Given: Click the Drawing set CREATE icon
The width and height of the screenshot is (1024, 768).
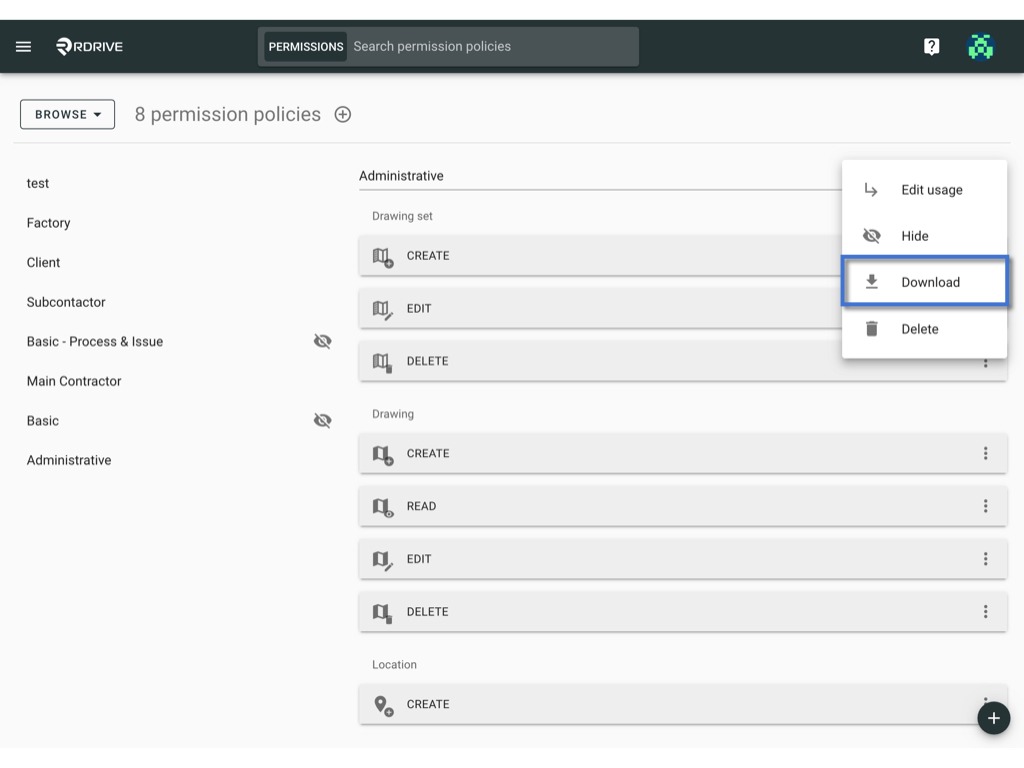Looking at the screenshot, I should point(383,257).
